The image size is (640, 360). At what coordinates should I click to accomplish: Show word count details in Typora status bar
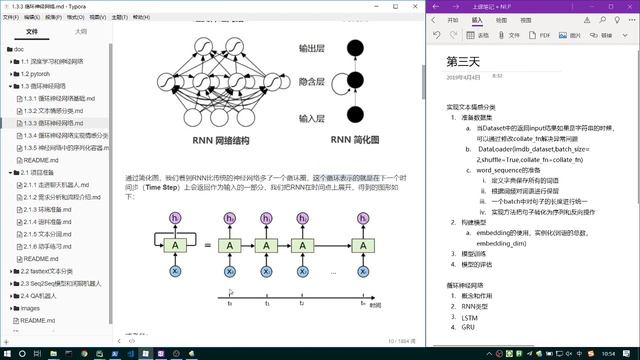[x=402, y=341]
